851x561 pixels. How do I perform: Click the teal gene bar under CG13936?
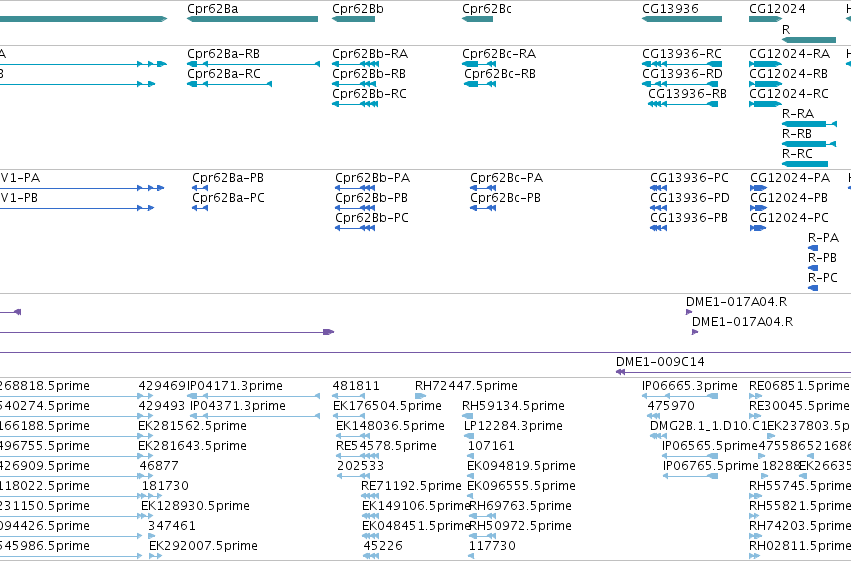pos(682,19)
